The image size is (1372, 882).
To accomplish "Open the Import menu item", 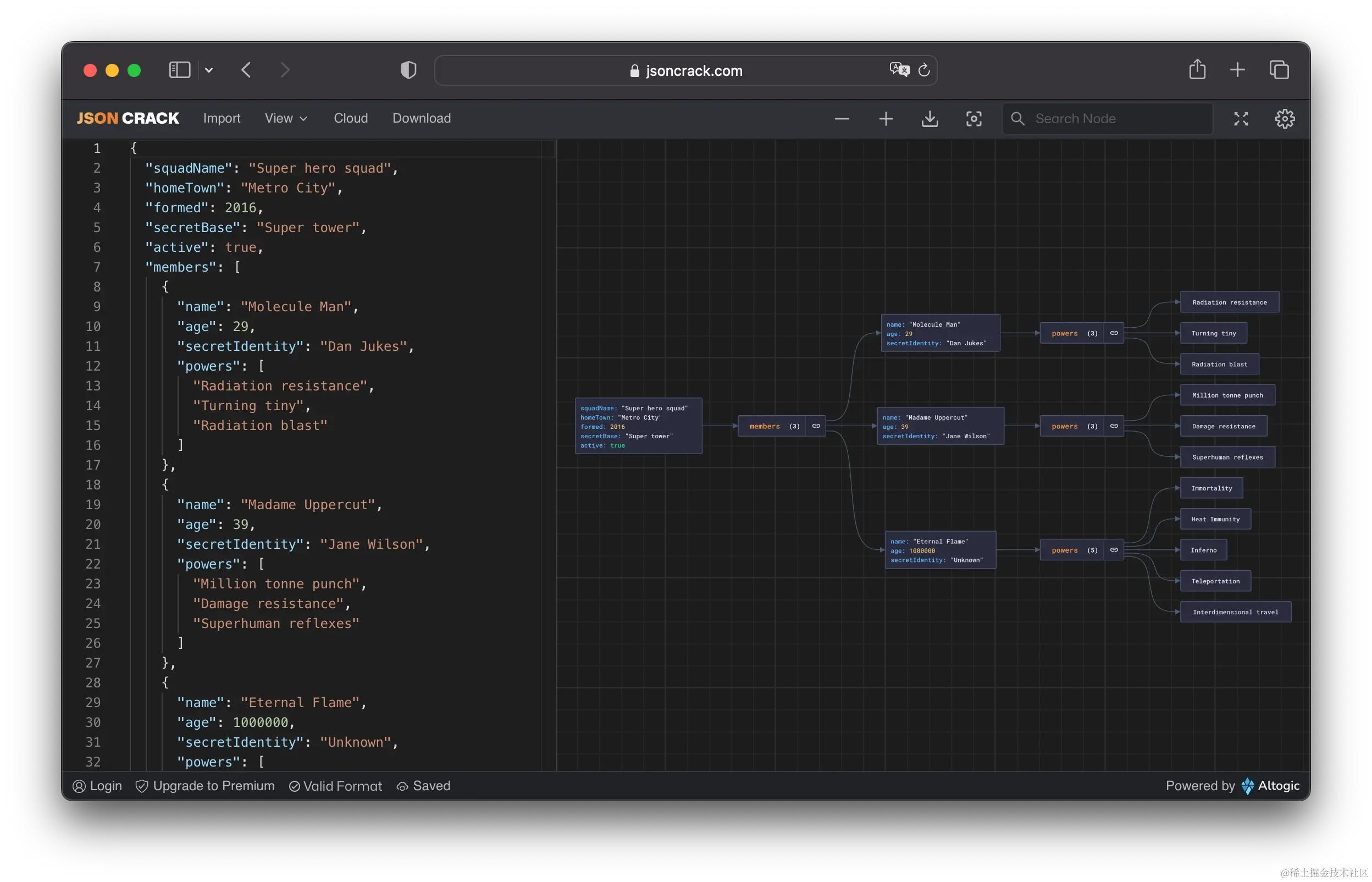I will (x=222, y=118).
